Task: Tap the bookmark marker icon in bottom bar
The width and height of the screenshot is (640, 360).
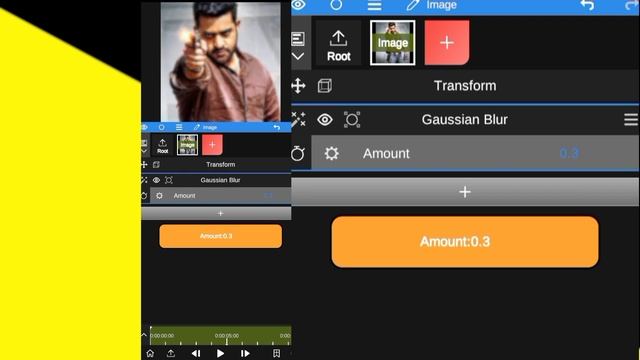Action: (277, 353)
